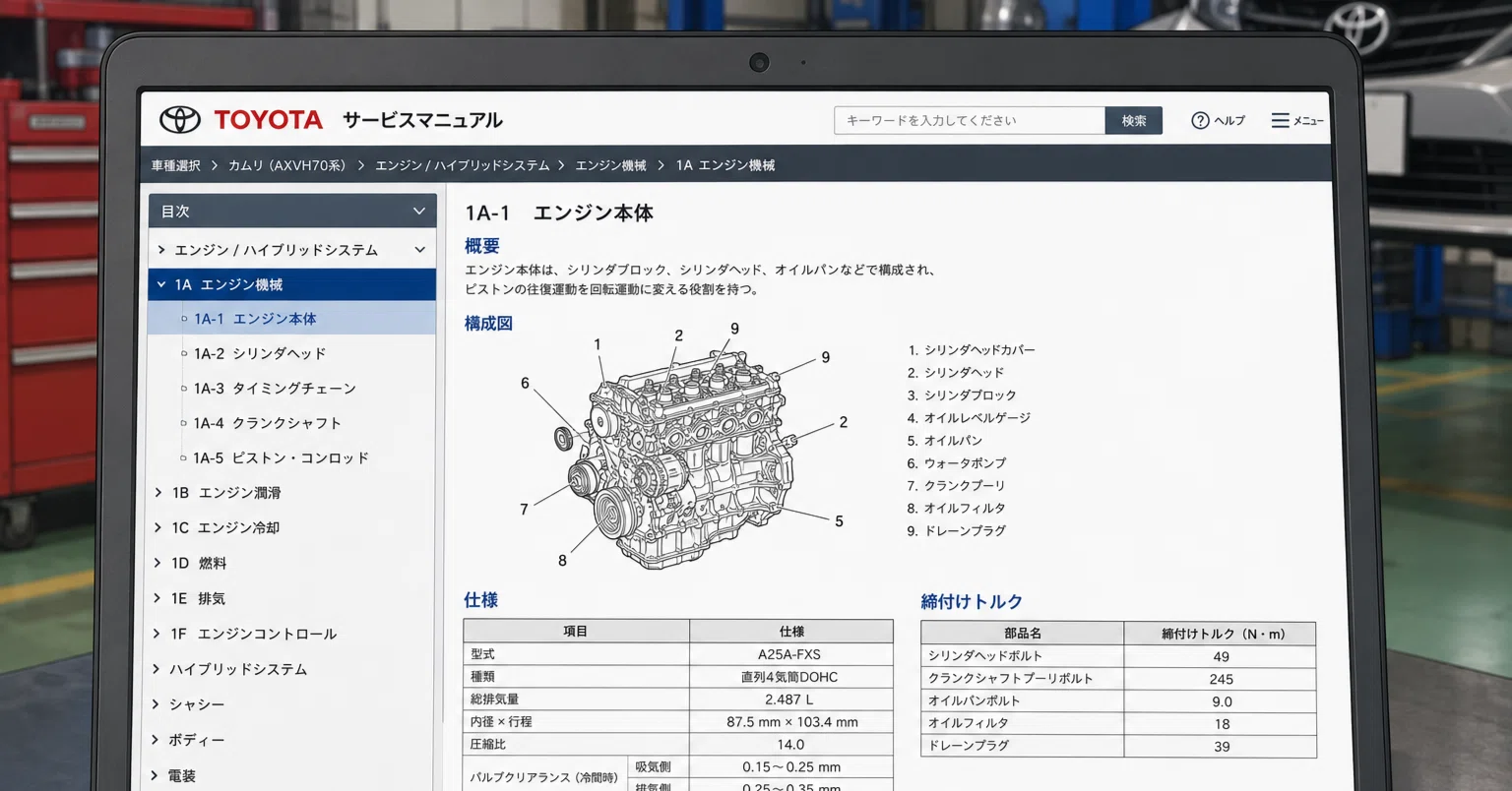Expand 1D 燃料 section
The height and width of the screenshot is (791, 1512).
pos(157,563)
